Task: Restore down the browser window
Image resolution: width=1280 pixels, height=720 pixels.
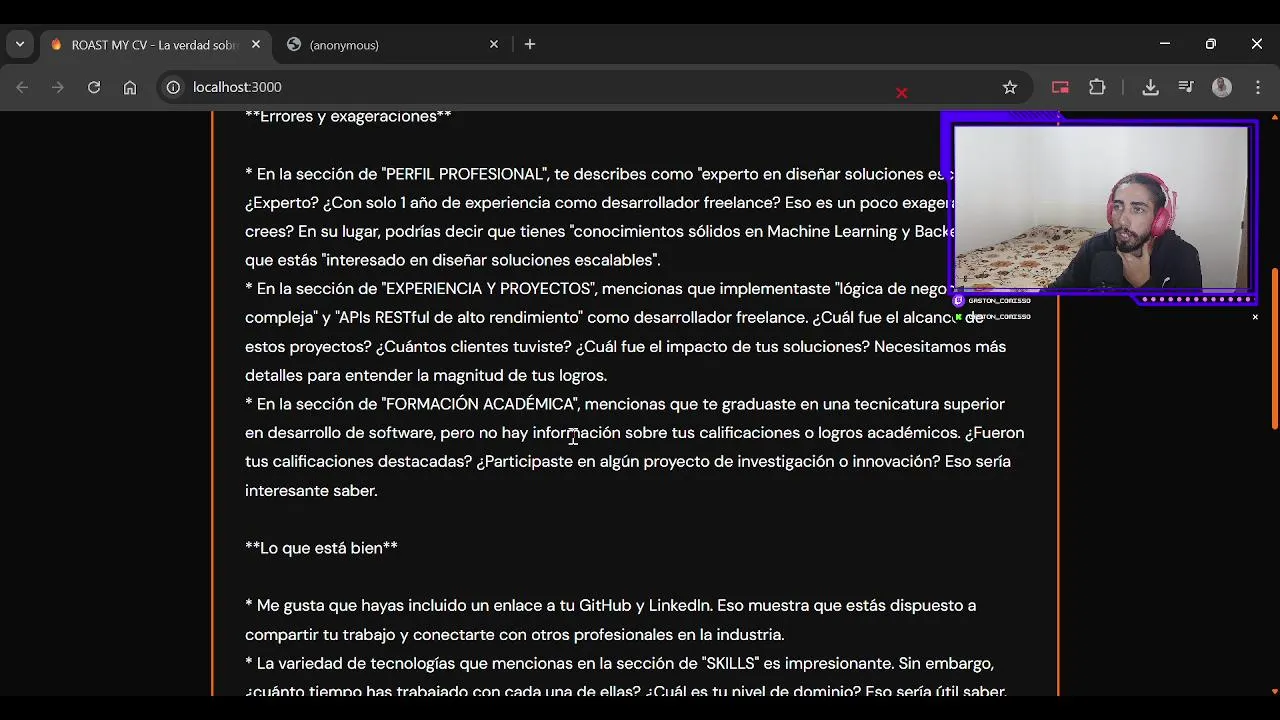Action: click(1211, 44)
